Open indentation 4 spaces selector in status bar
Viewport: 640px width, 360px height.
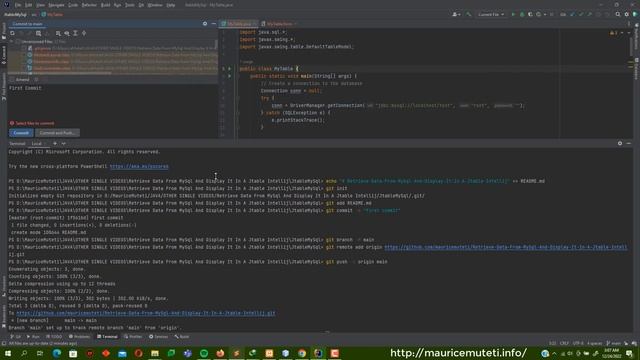595,343
